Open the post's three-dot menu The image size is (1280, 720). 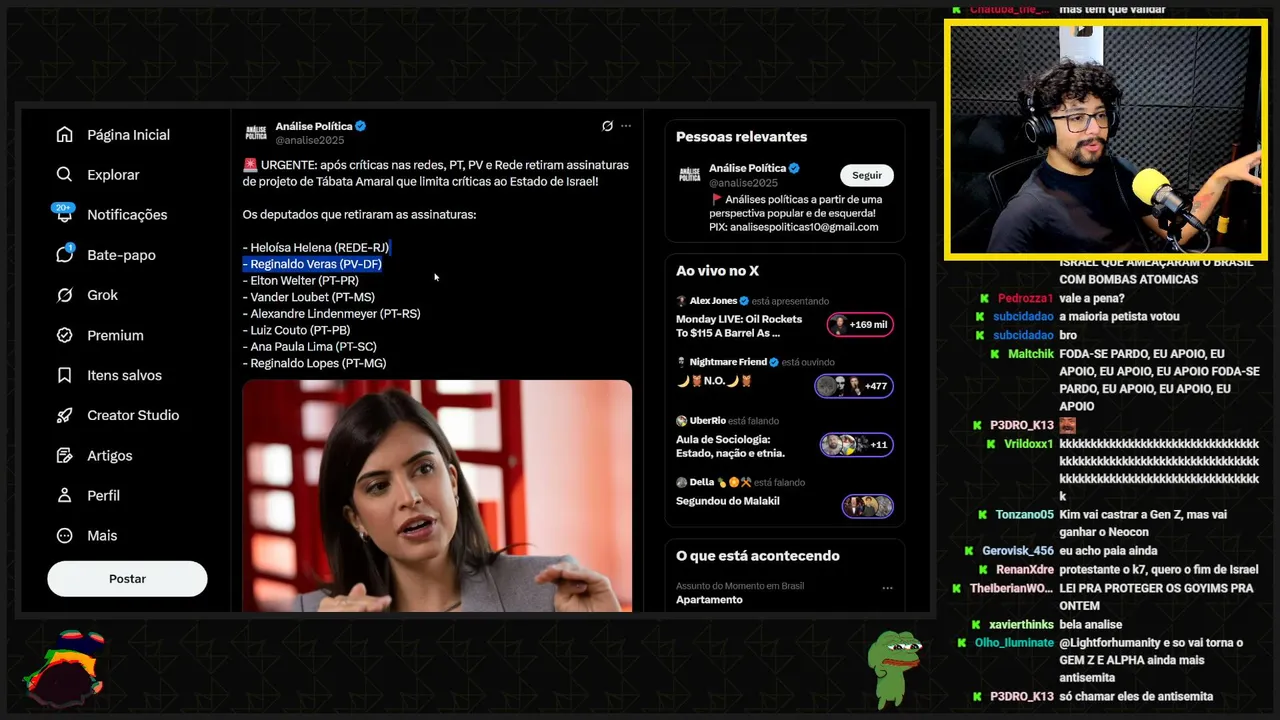626,126
